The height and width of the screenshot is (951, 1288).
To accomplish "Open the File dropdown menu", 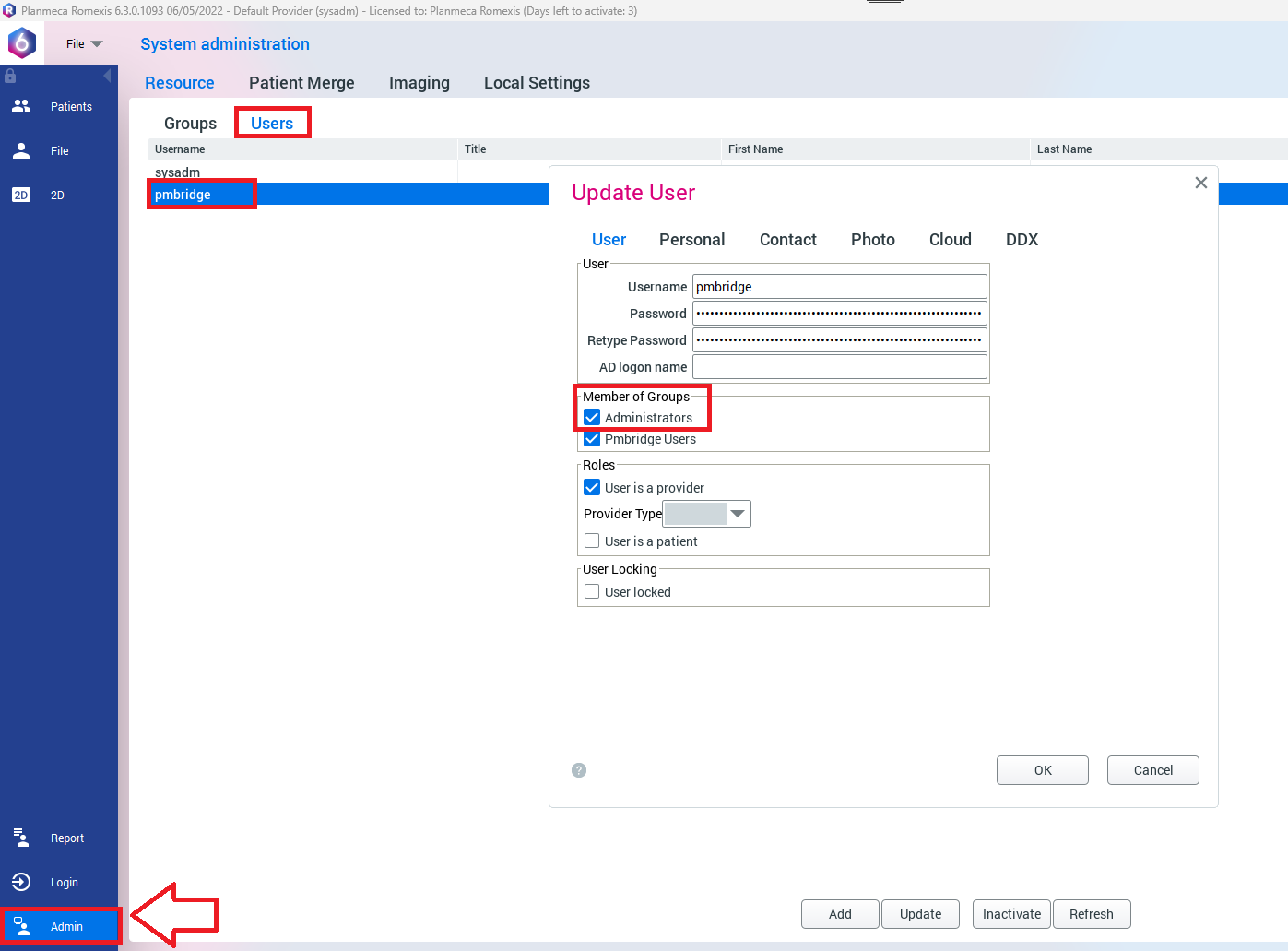I will (84, 43).
